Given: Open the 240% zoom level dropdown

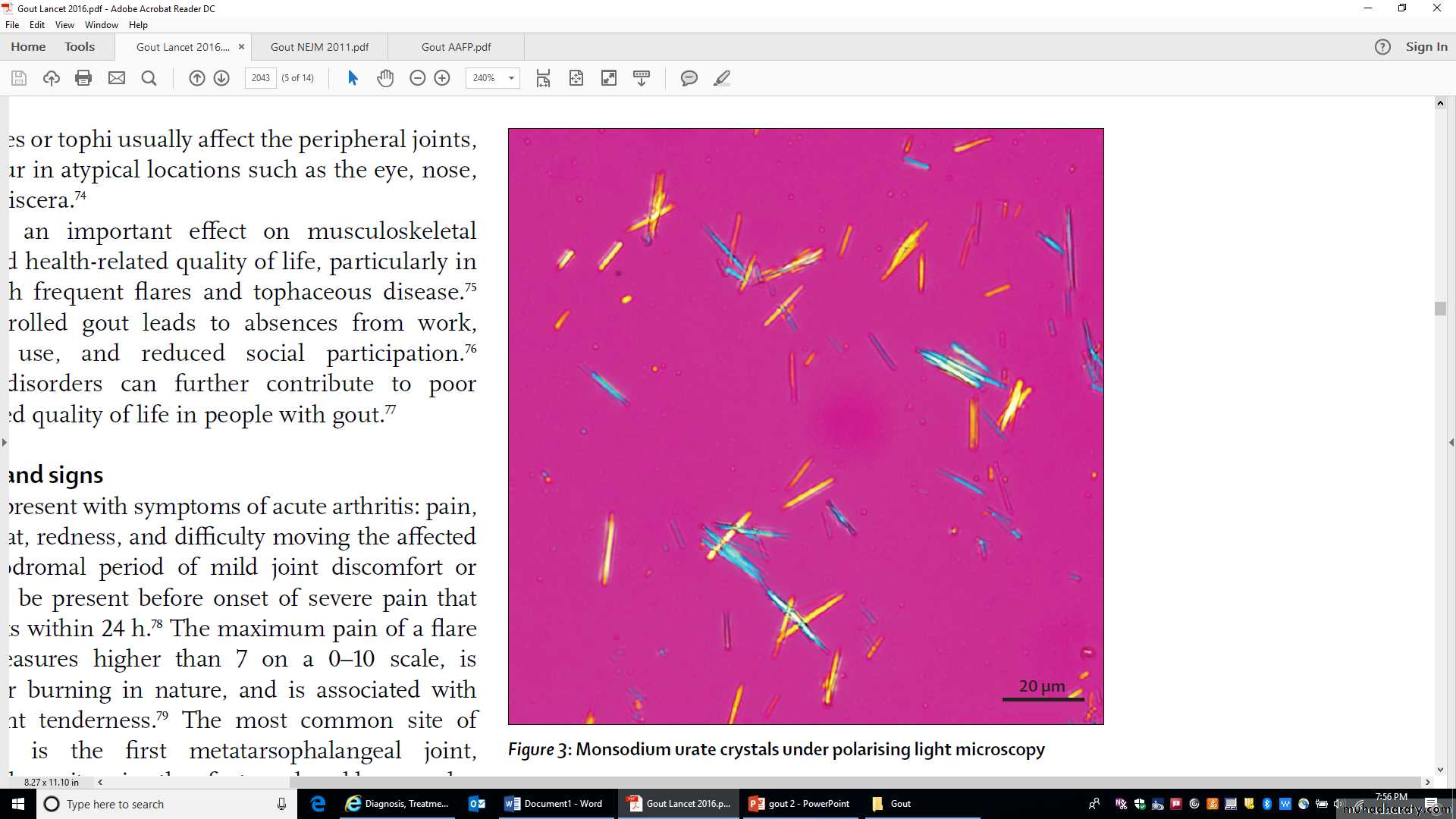Looking at the screenshot, I should click(512, 78).
